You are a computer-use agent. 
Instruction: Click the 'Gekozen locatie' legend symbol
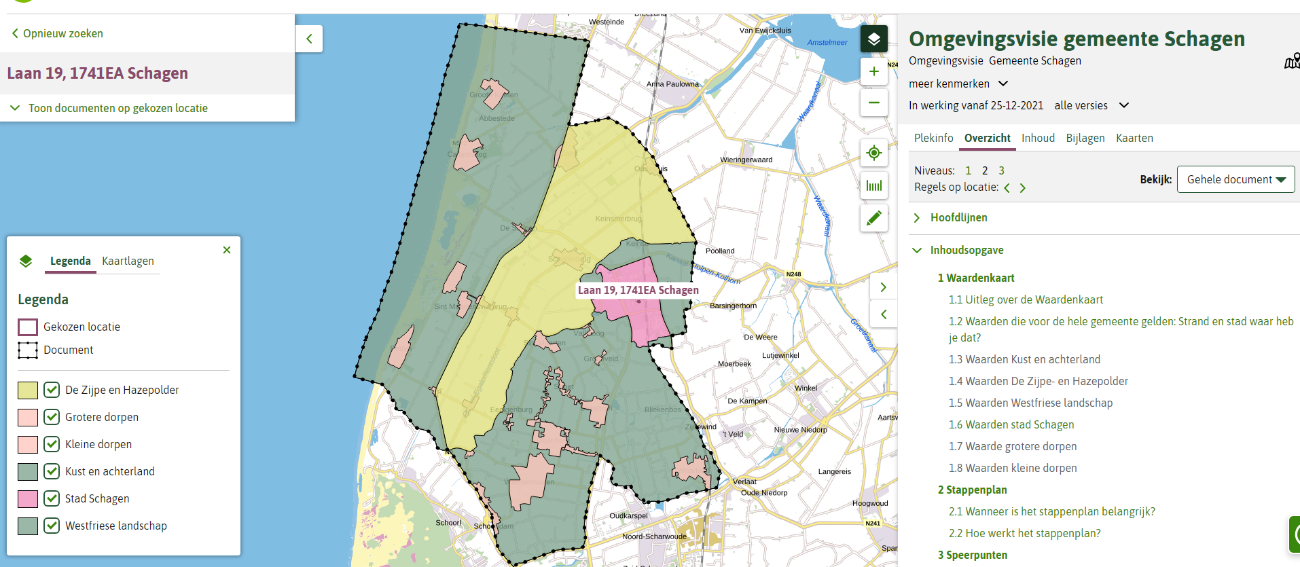pyautogui.click(x=28, y=327)
